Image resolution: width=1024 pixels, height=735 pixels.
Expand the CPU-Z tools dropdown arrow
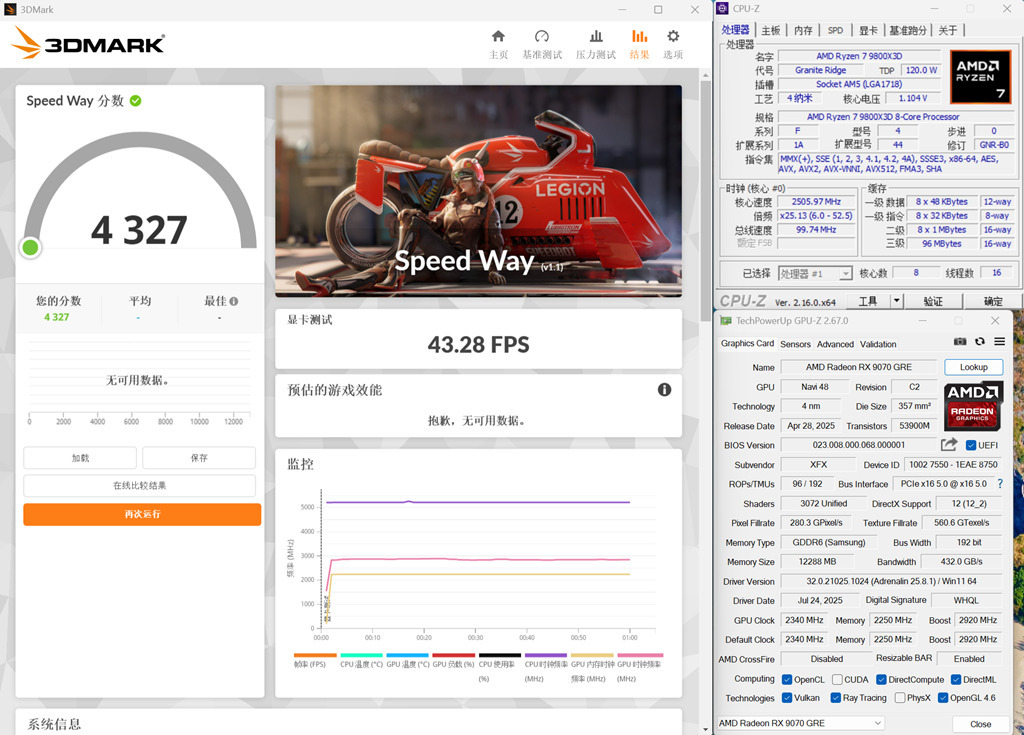(x=896, y=301)
